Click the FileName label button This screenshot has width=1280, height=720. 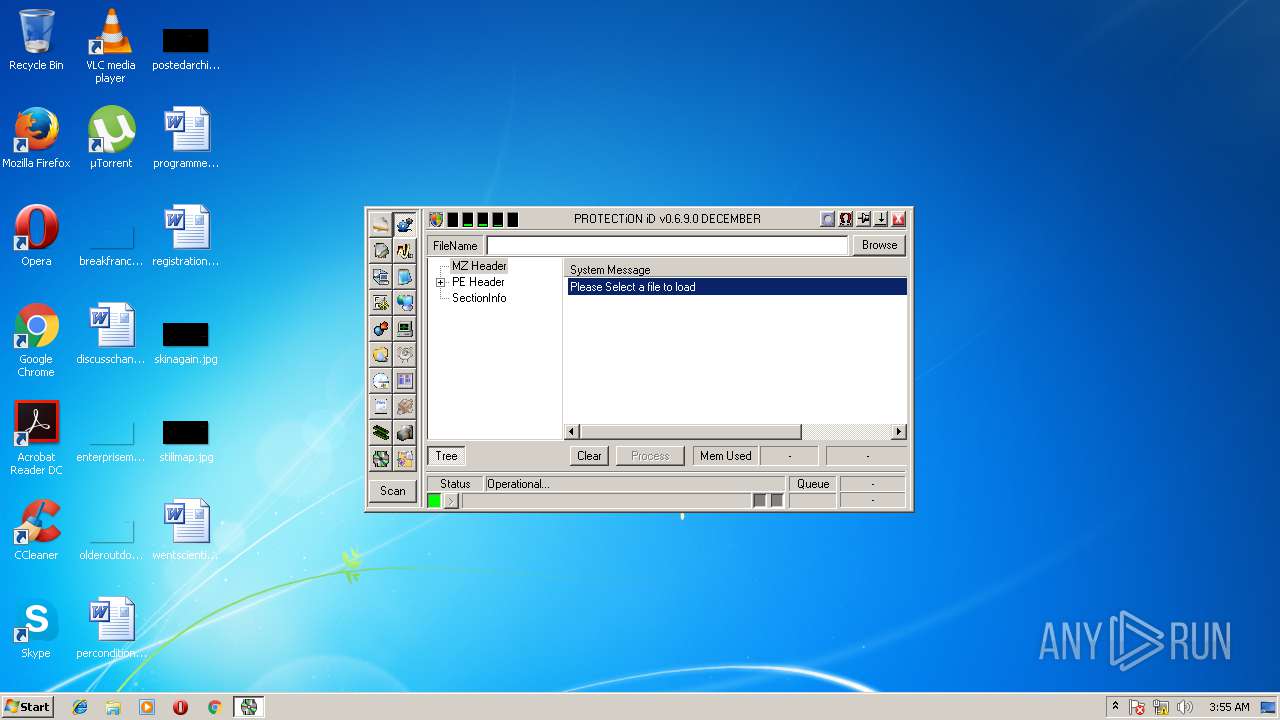455,246
